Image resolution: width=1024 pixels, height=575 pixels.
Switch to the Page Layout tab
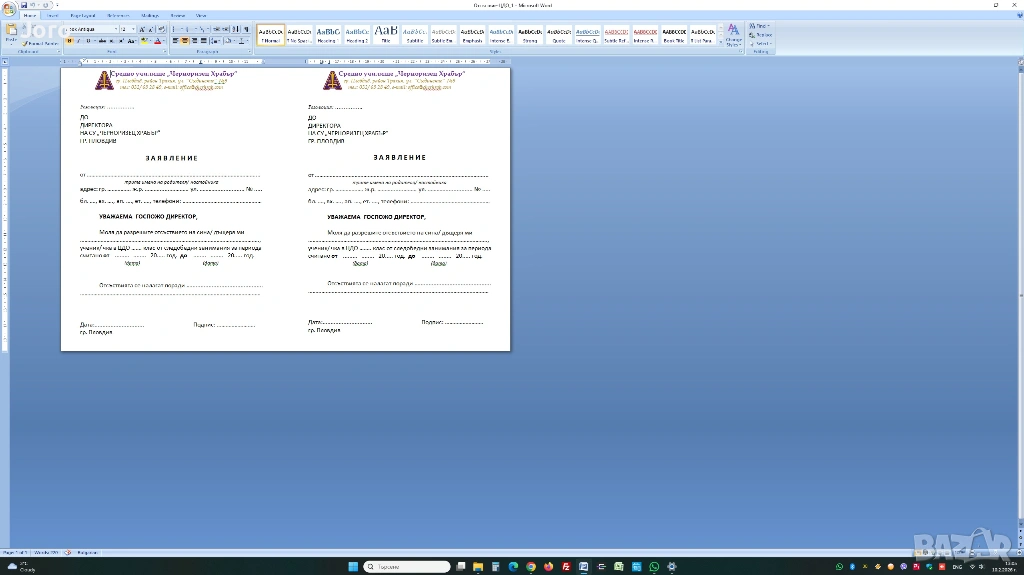pos(82,16)
